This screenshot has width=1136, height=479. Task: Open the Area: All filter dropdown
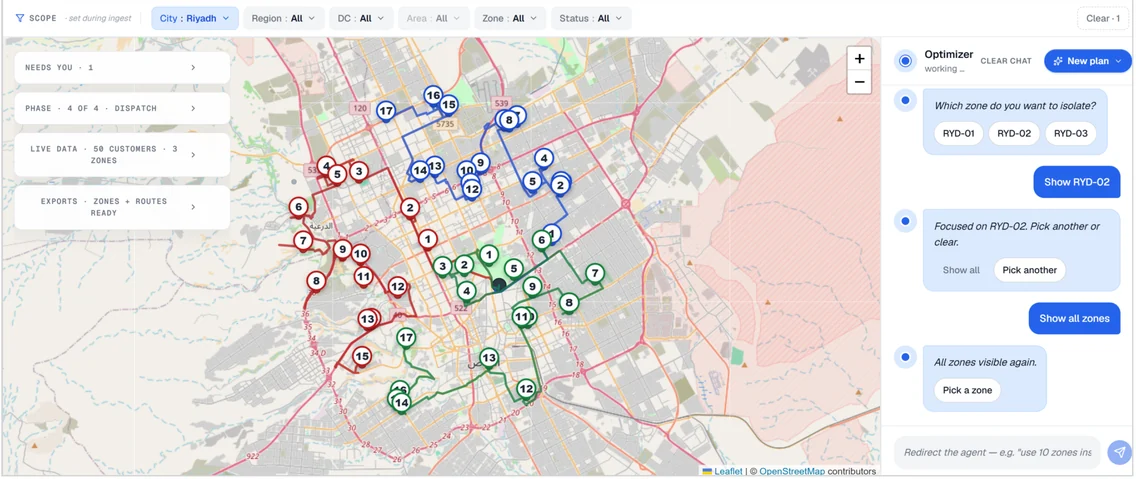click(x=433, y=18)
